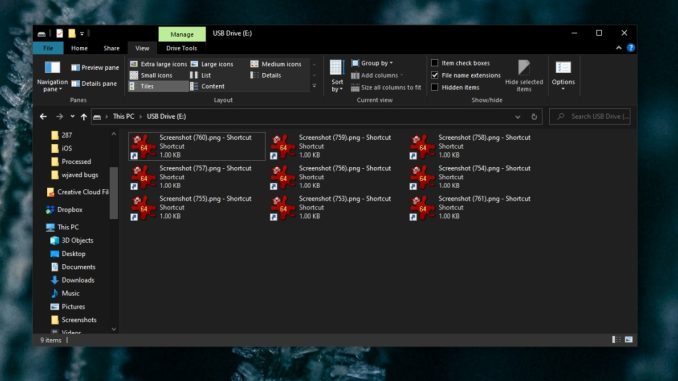Select the Tiles layout
678x381 pixels.
[x=158, y=86]
